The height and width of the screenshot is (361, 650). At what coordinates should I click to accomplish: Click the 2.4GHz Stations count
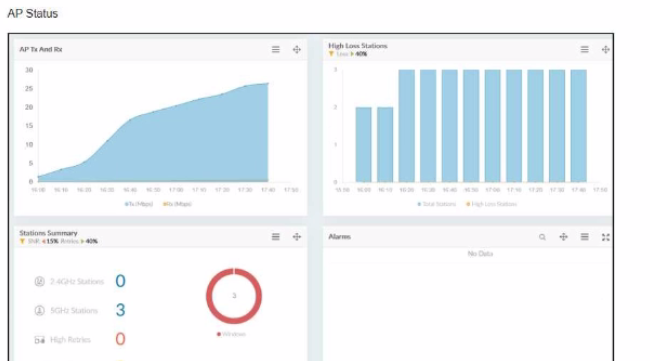coord(120,281)
